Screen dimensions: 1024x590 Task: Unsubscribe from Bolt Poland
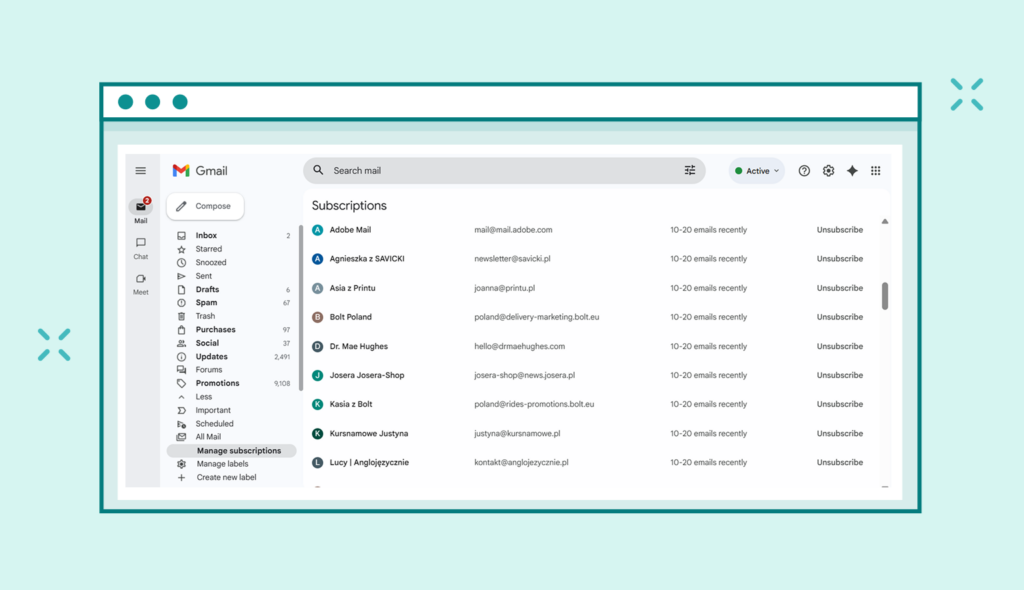click(840, 317)
